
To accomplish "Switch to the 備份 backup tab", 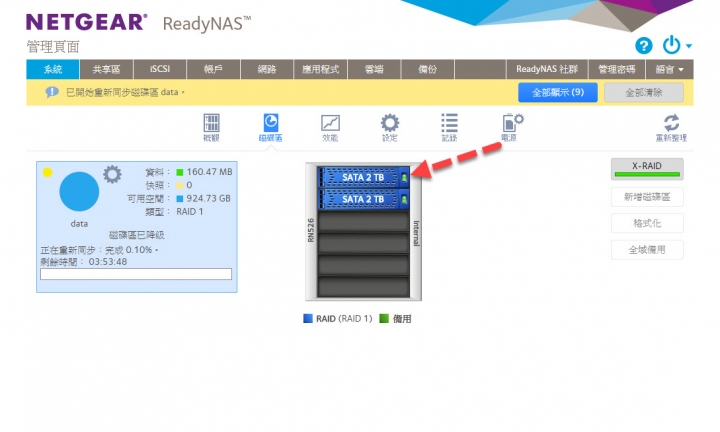I will point(428,69).
